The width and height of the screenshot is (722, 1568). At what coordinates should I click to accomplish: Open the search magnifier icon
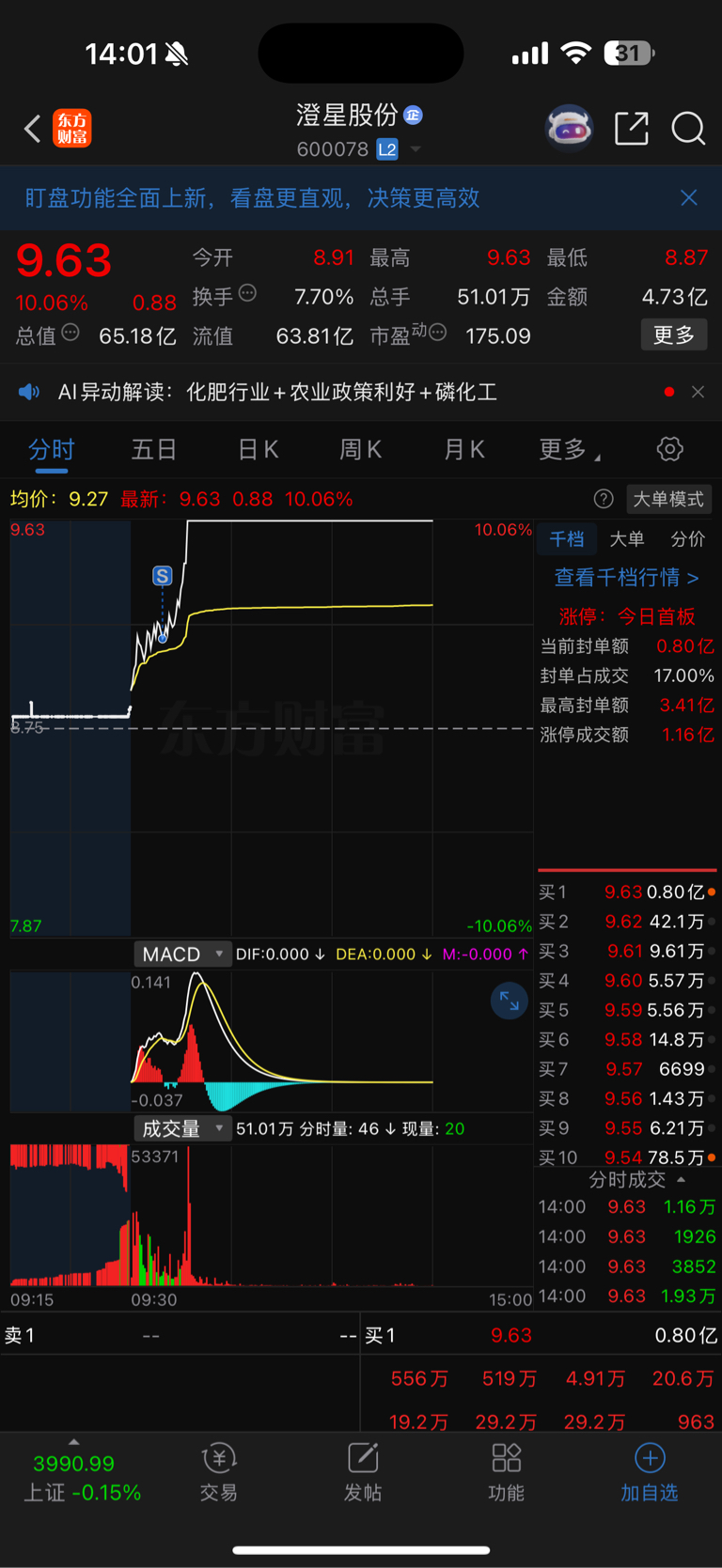tap(688, 128)
